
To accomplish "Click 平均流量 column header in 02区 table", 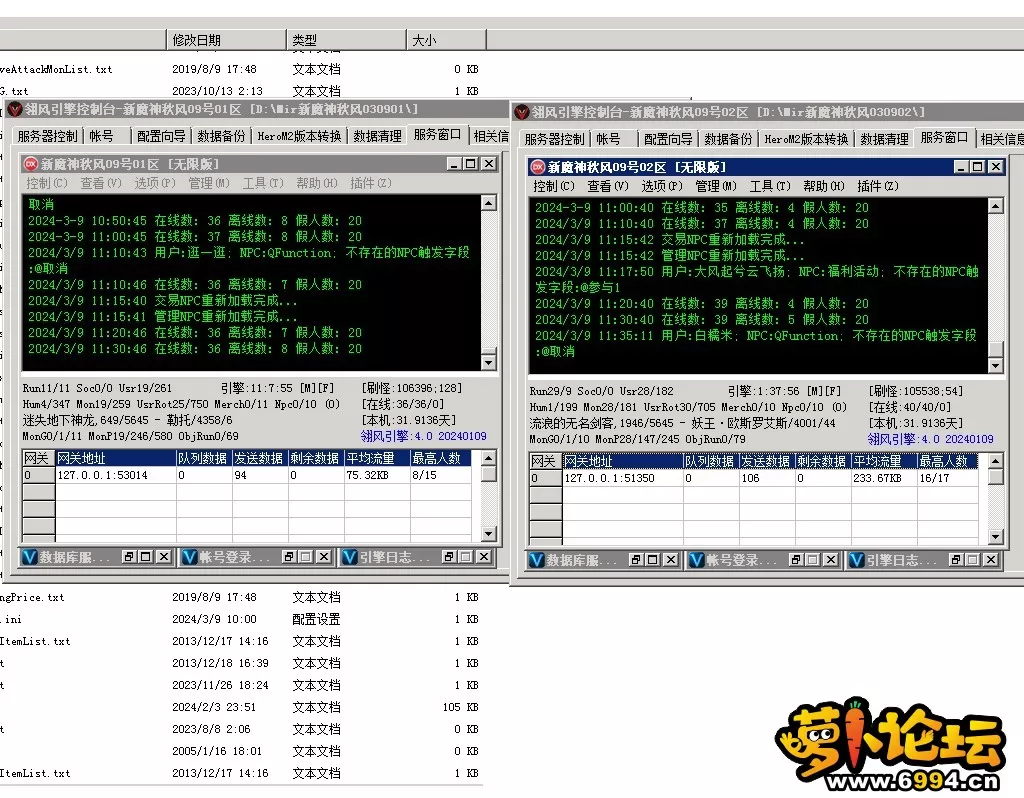I will pos(884,462).
